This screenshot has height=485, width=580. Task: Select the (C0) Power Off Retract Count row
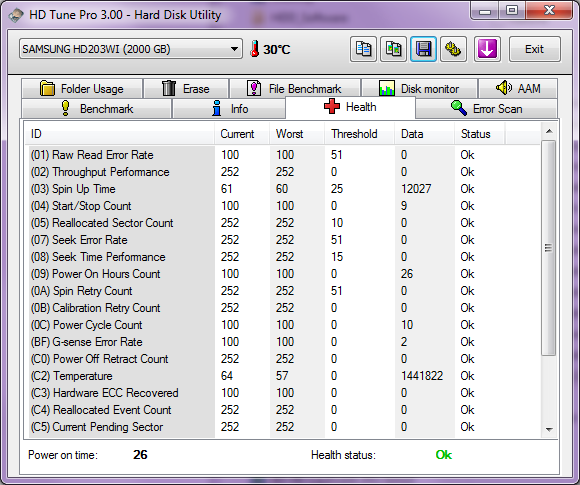pos(282,359)
